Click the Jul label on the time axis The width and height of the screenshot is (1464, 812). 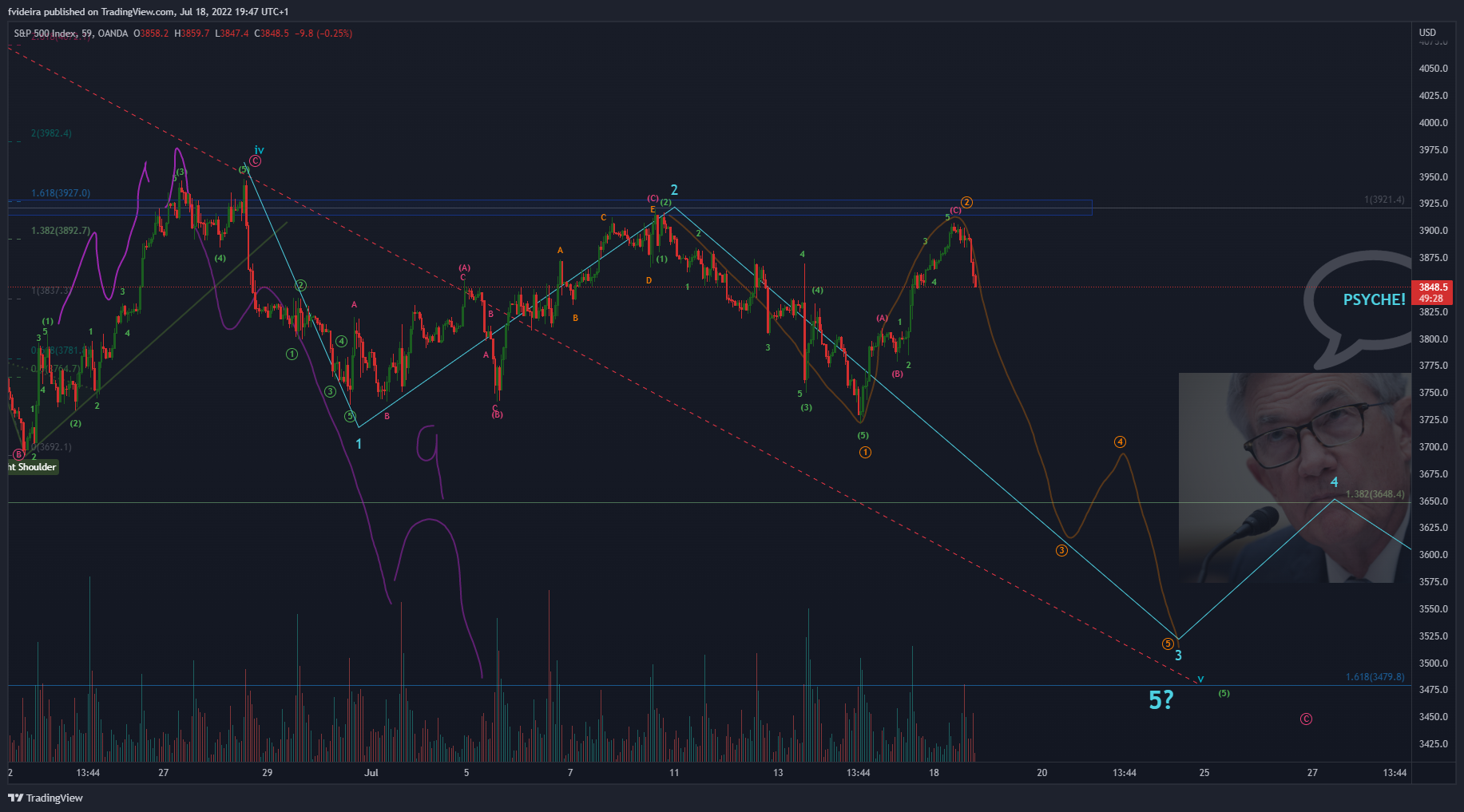[x=371, y=773]
